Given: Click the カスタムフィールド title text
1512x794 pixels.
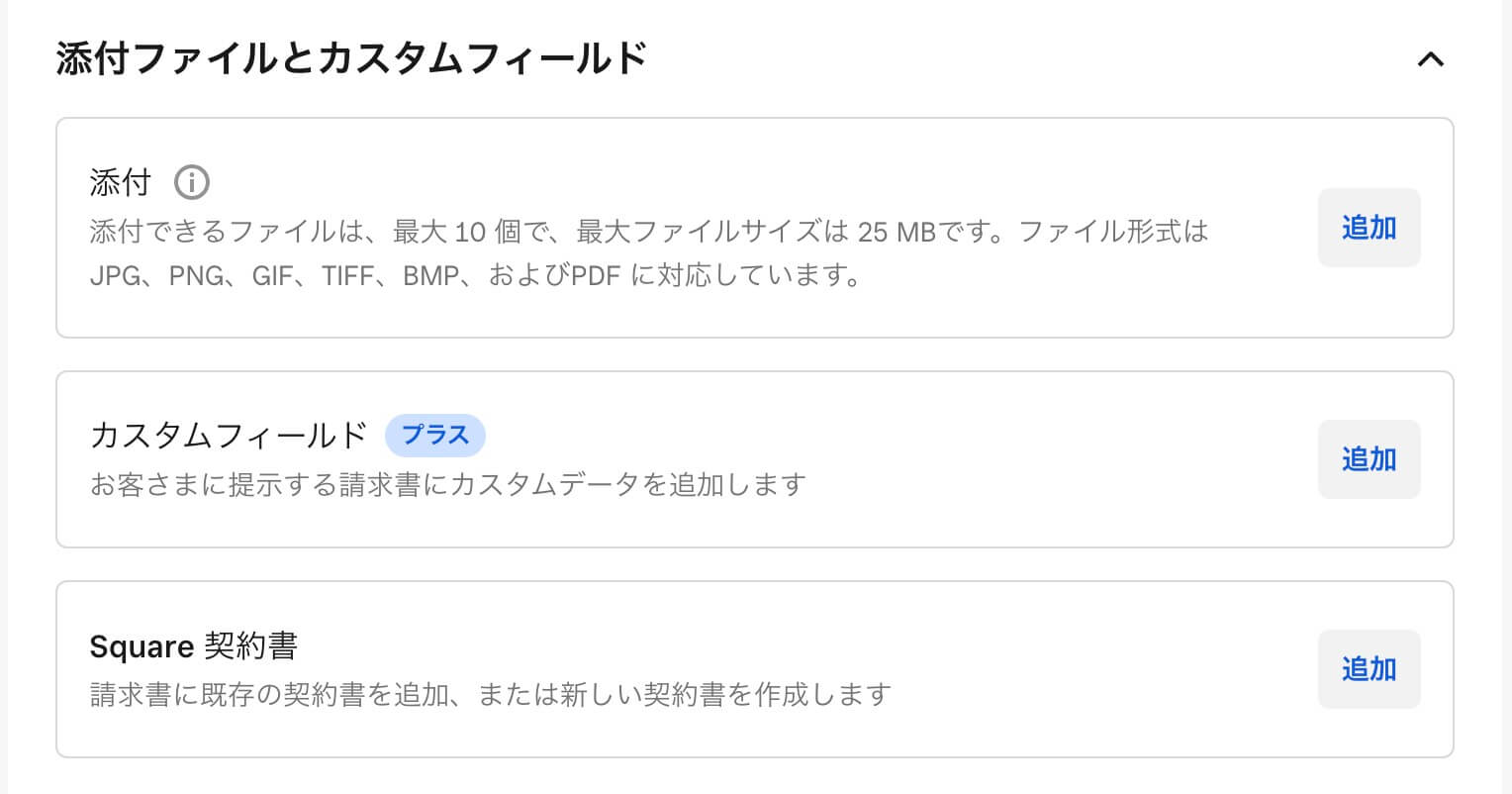Looking at the screenshot, I should click(229, 436).
